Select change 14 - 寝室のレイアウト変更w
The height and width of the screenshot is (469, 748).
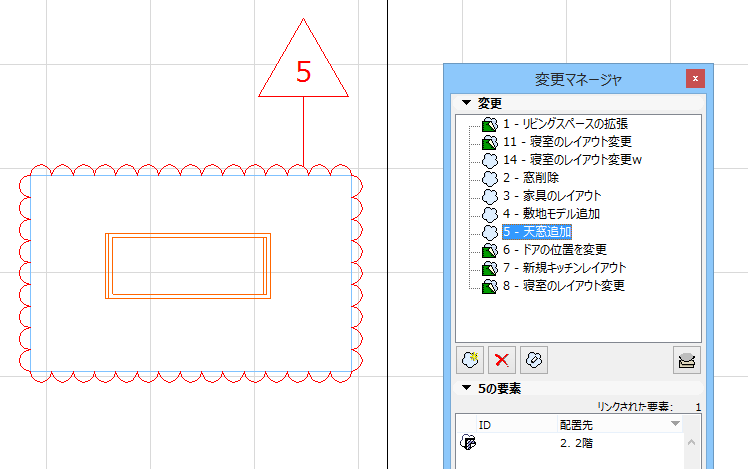point(572,160)
